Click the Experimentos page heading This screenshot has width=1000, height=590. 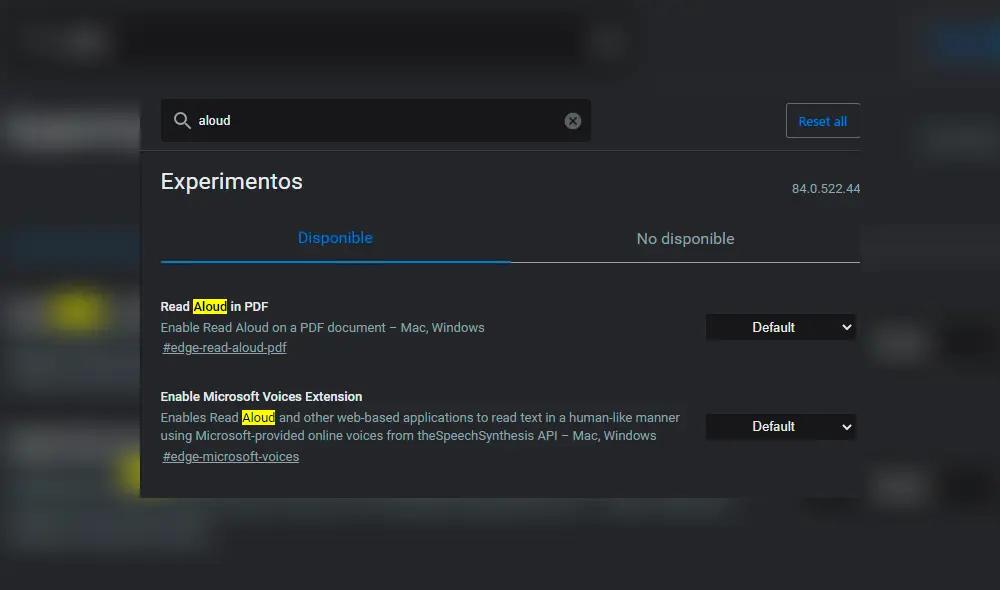231,181
